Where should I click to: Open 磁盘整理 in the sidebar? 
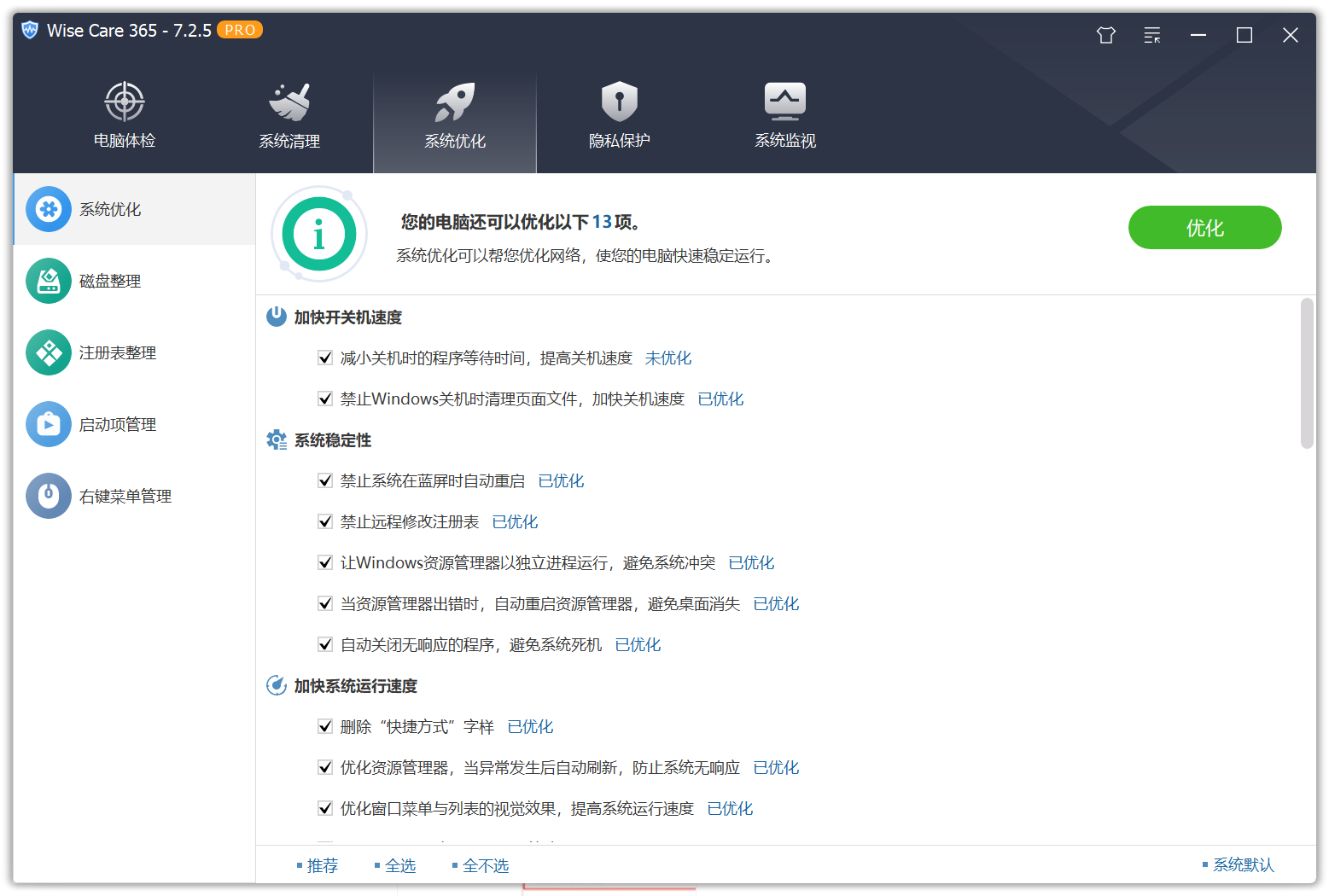coord(135,281)
